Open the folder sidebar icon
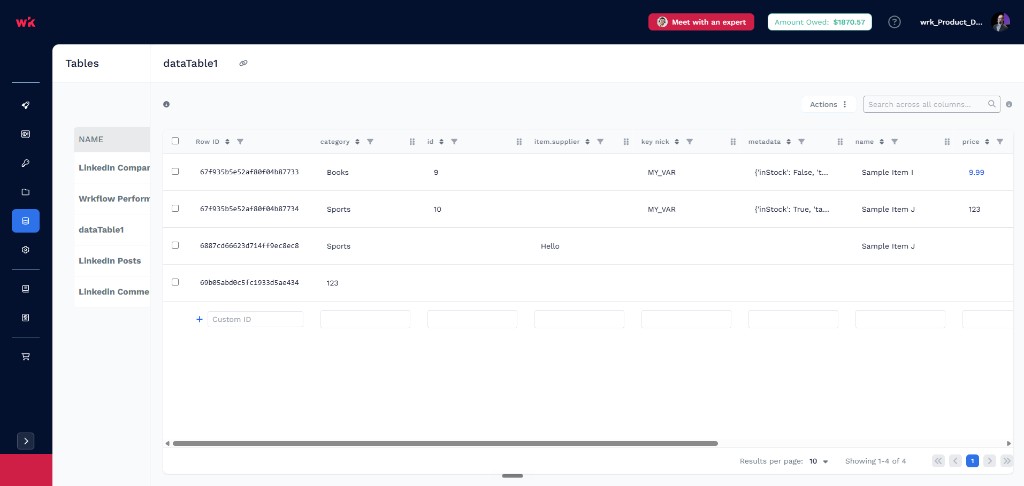 pyautogui.click(x=25, y=192)
